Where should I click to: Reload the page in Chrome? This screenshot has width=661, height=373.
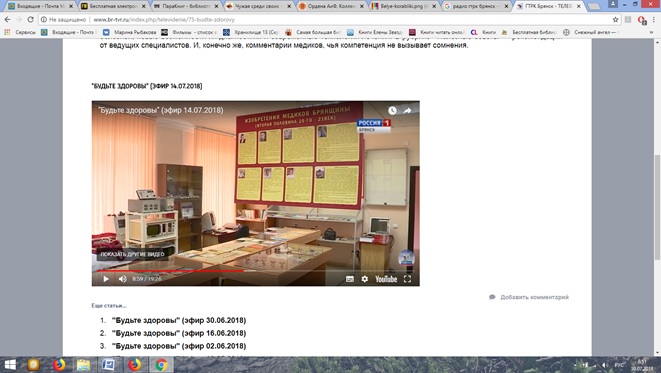(30, 19)
